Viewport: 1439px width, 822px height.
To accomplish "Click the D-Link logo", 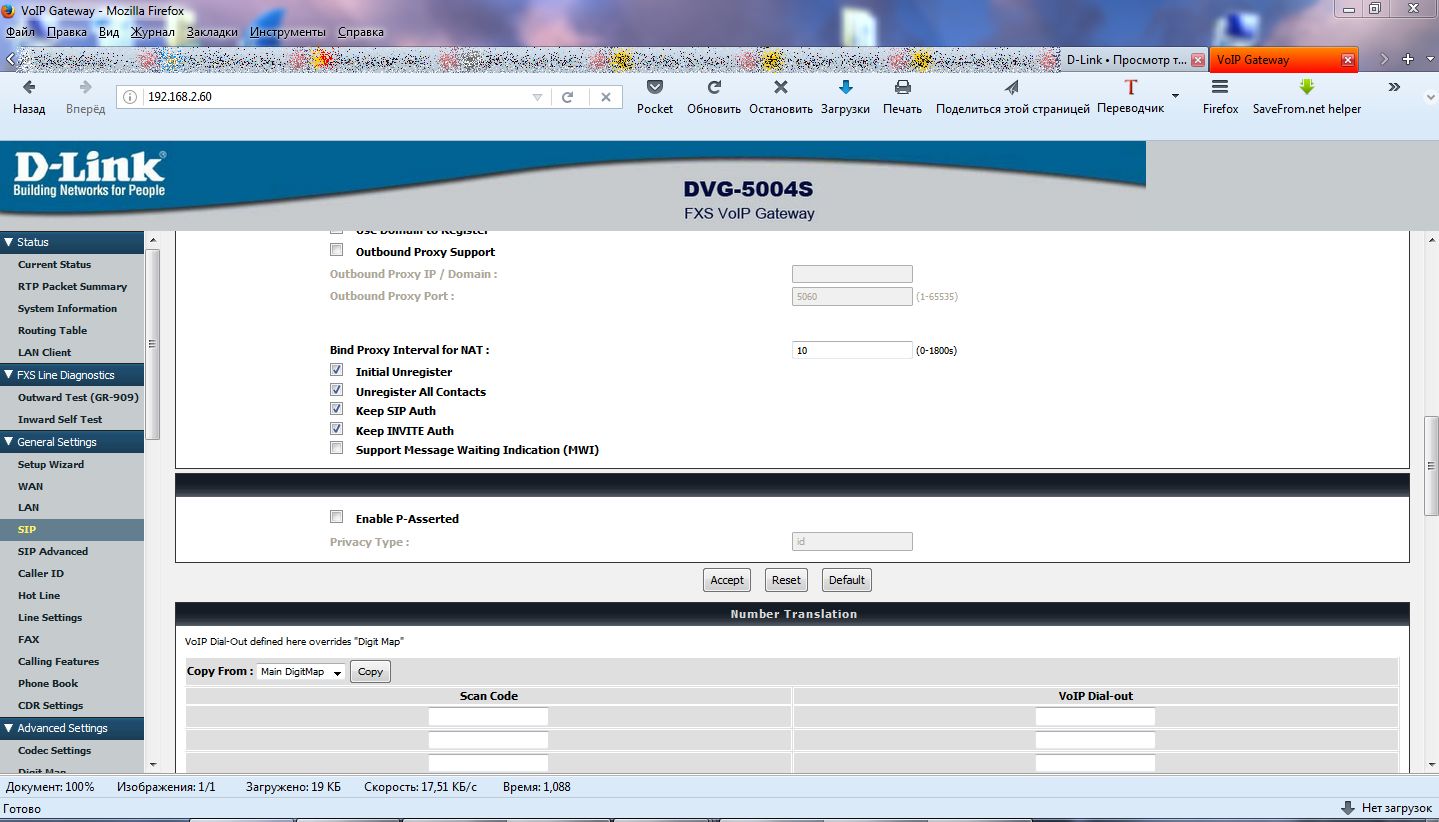I will [89, 175].
